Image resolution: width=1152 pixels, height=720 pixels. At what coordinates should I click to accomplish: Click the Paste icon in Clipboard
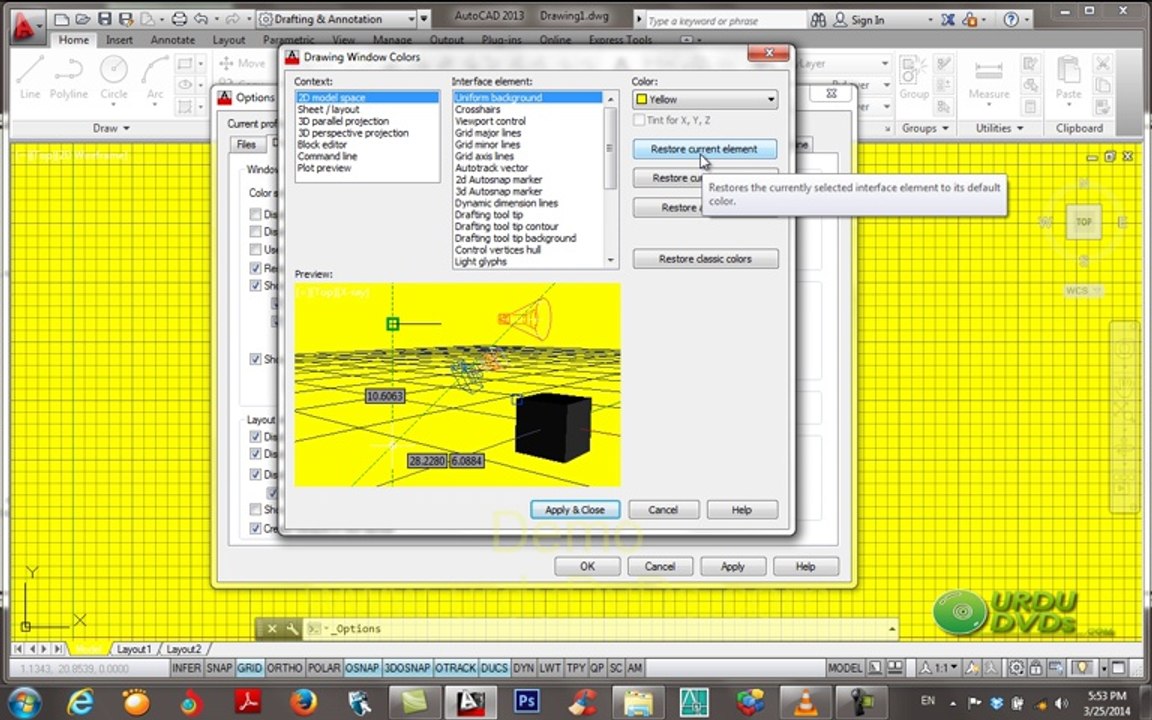[x=1068, y=78]
